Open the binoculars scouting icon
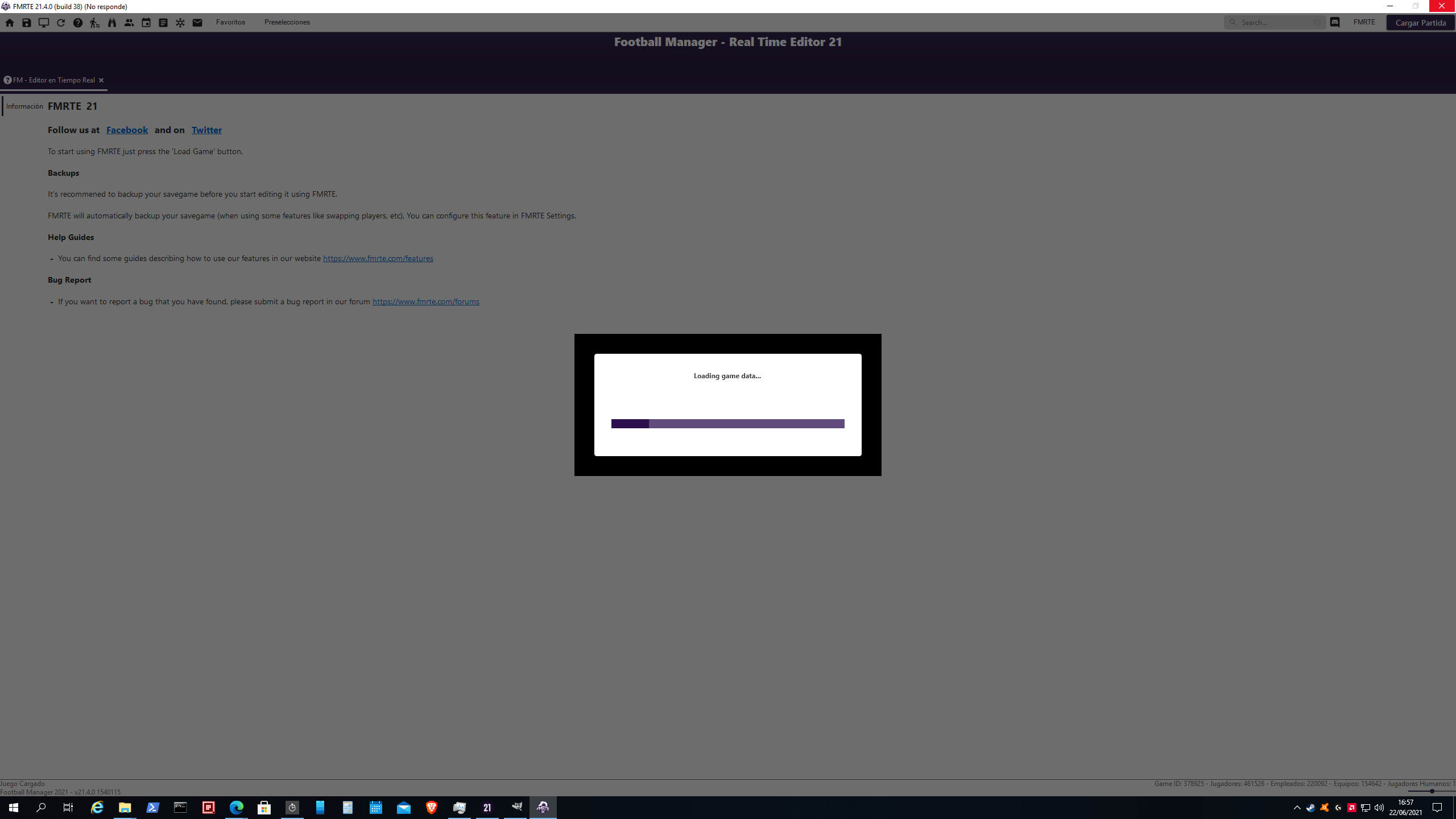 pos(112,23)
